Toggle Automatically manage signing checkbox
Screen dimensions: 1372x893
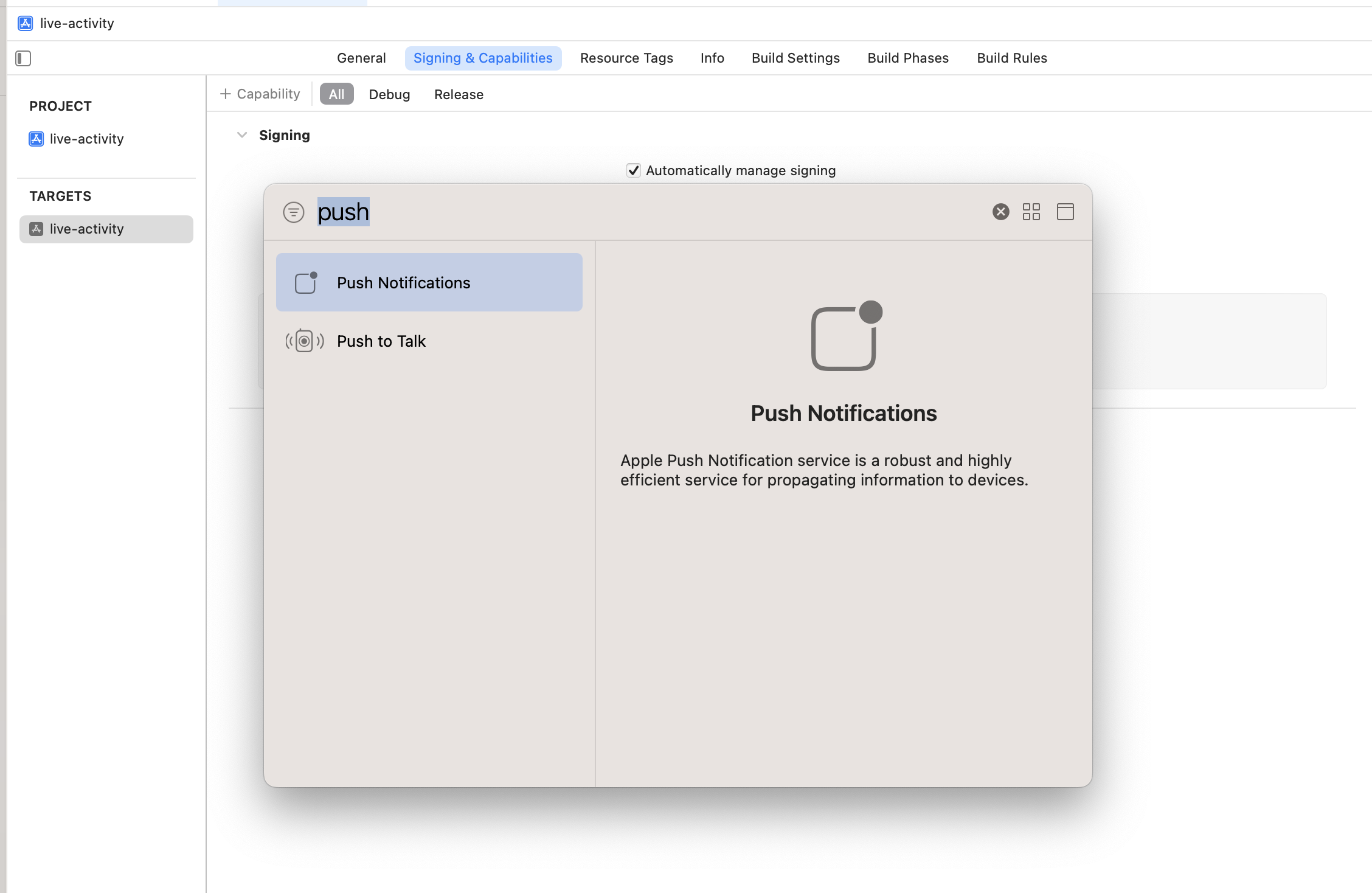633,170
